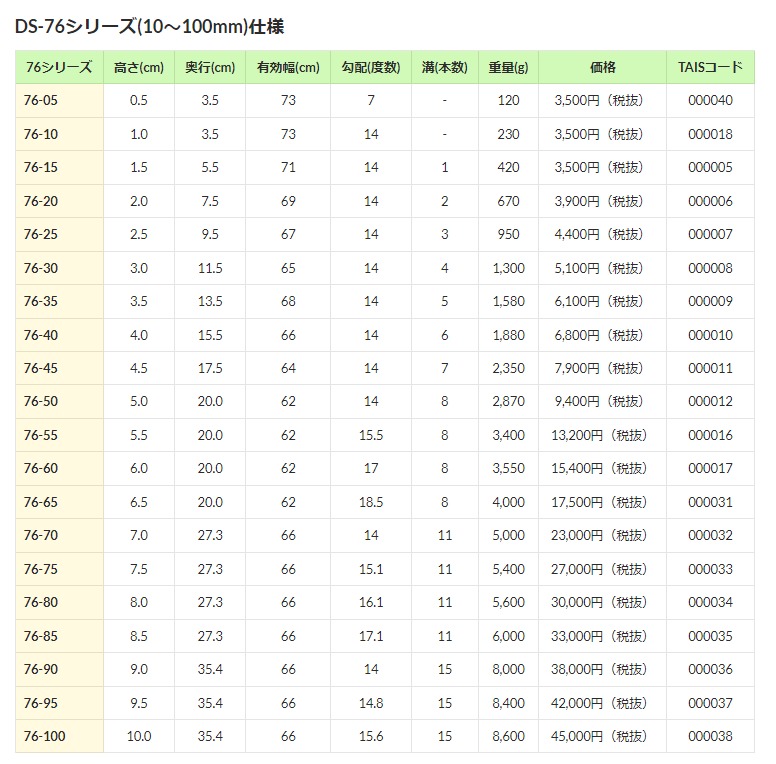Click the 76-05 row label
Viewport: 776px width, 764px height.
click(41, 100)
